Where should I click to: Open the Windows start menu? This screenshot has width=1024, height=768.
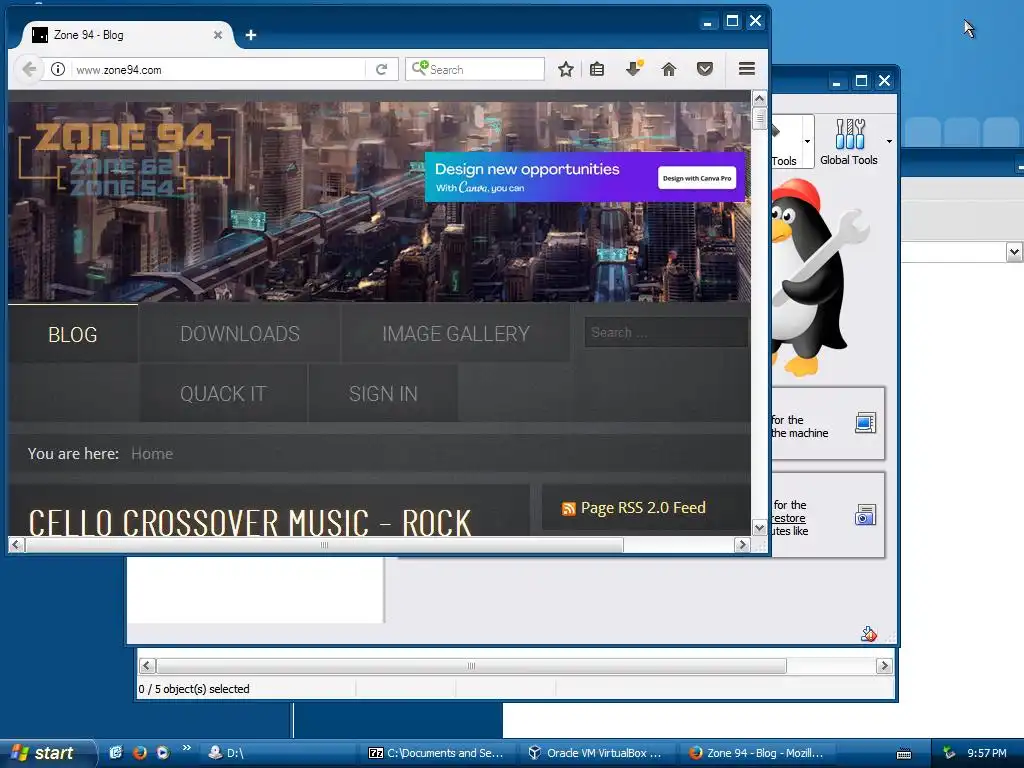[47, 753]
